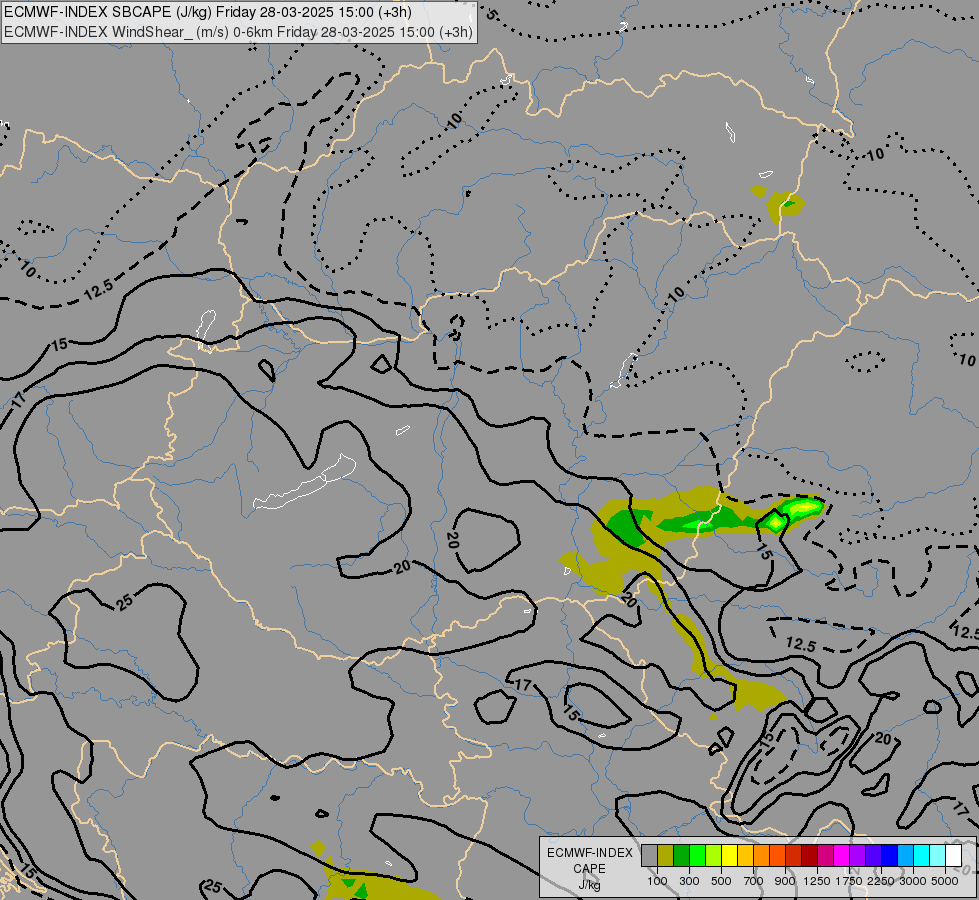Select the pure blue swatch right of 2250

[889, 856]
